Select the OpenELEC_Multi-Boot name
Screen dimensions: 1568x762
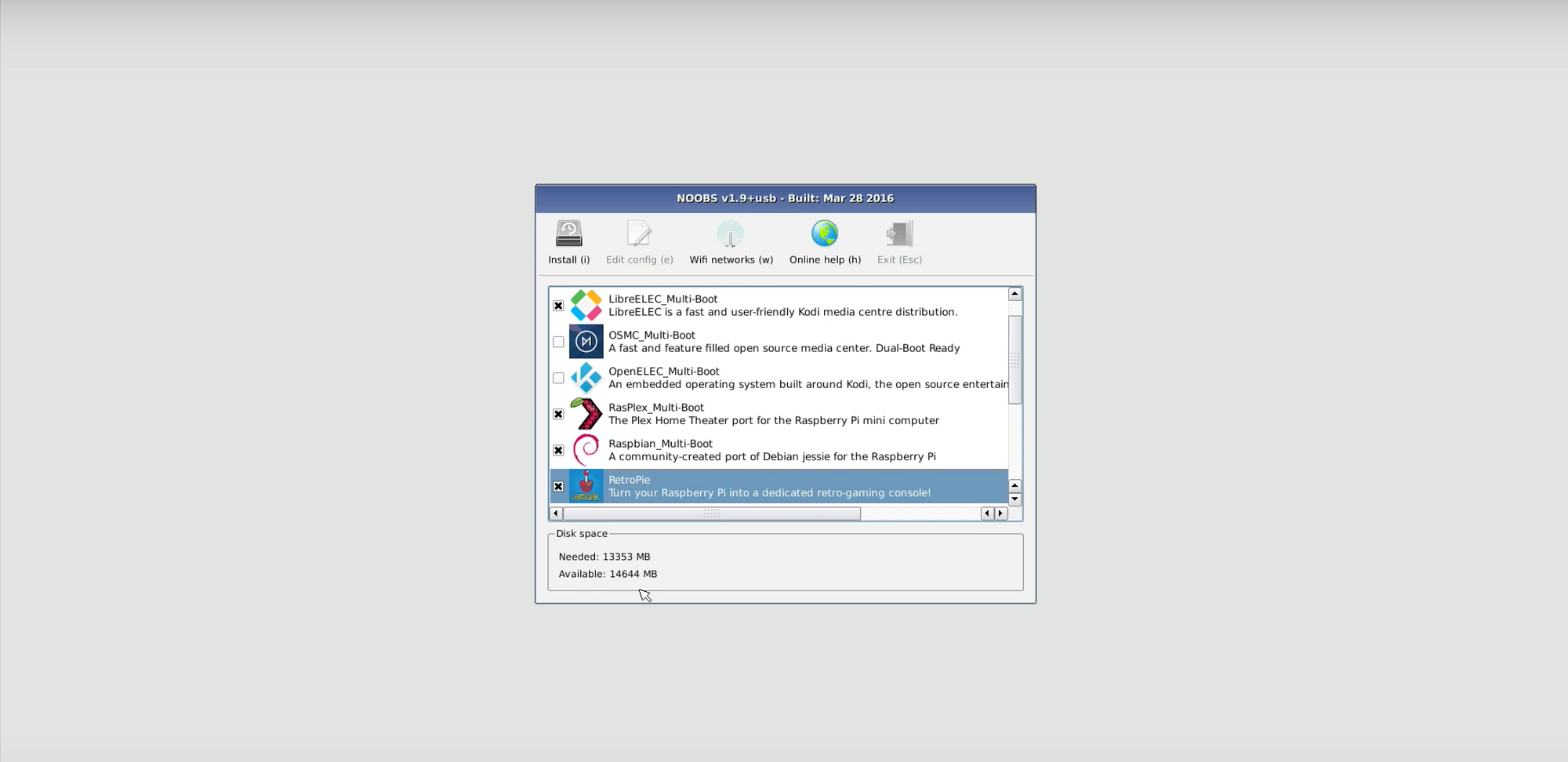click(x=664, y=371)
